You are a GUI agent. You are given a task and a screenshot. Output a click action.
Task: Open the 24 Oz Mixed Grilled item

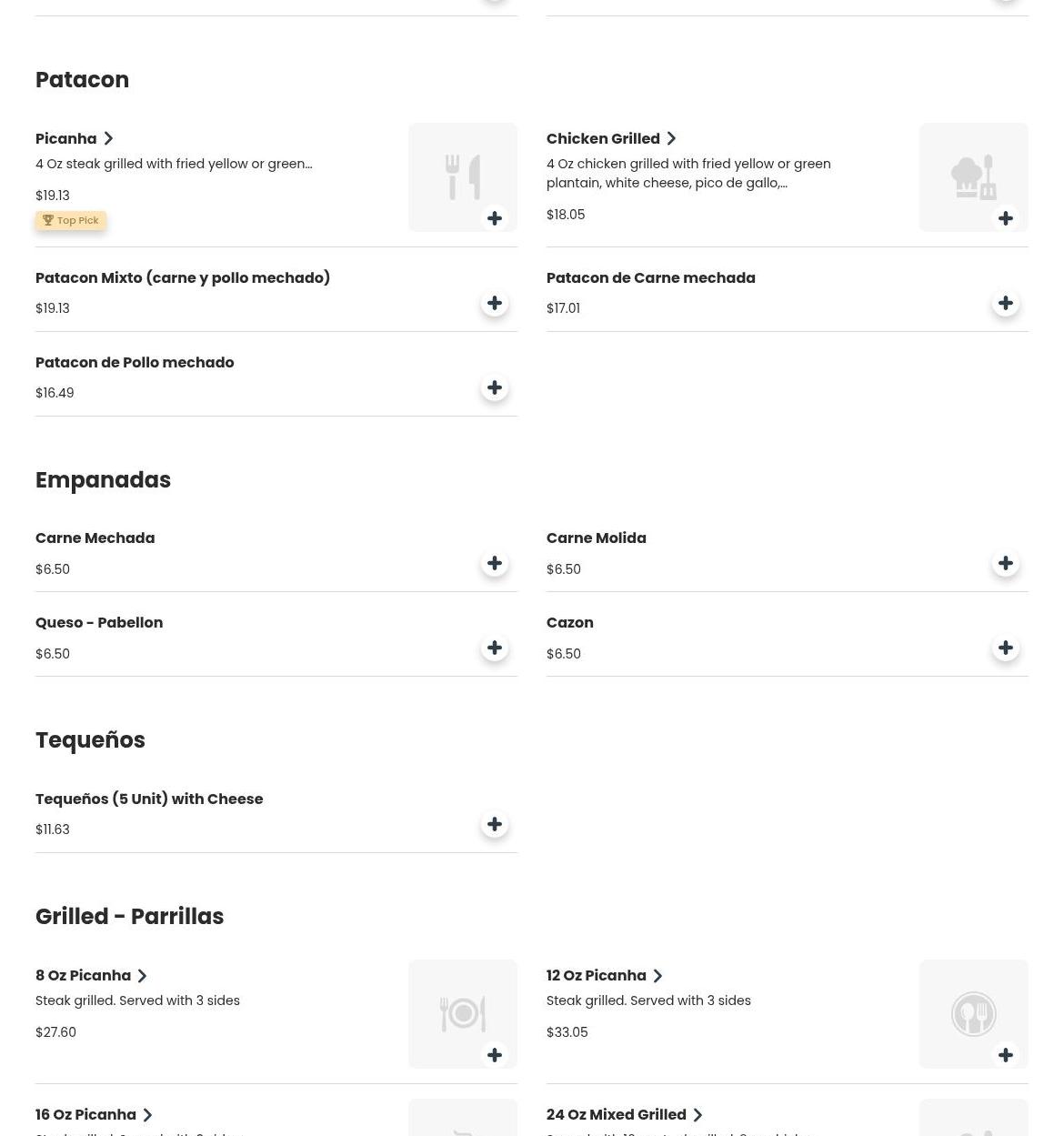(x=617, y=1114)
